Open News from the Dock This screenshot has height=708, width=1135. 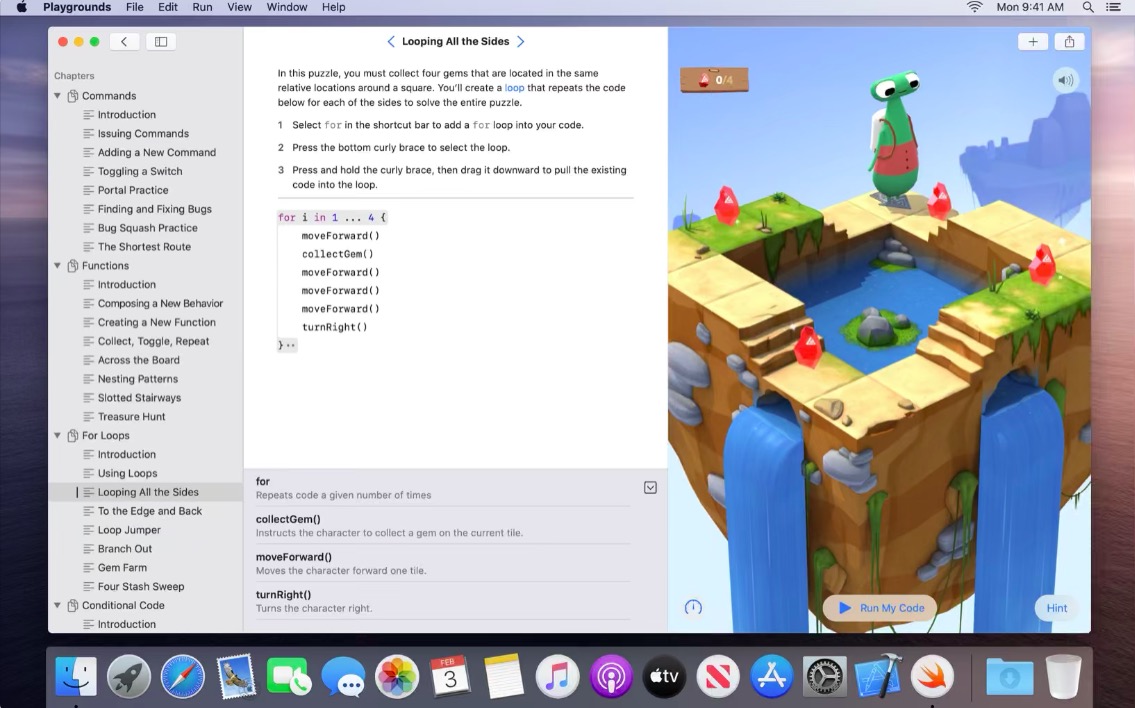(x=718, y=676)
